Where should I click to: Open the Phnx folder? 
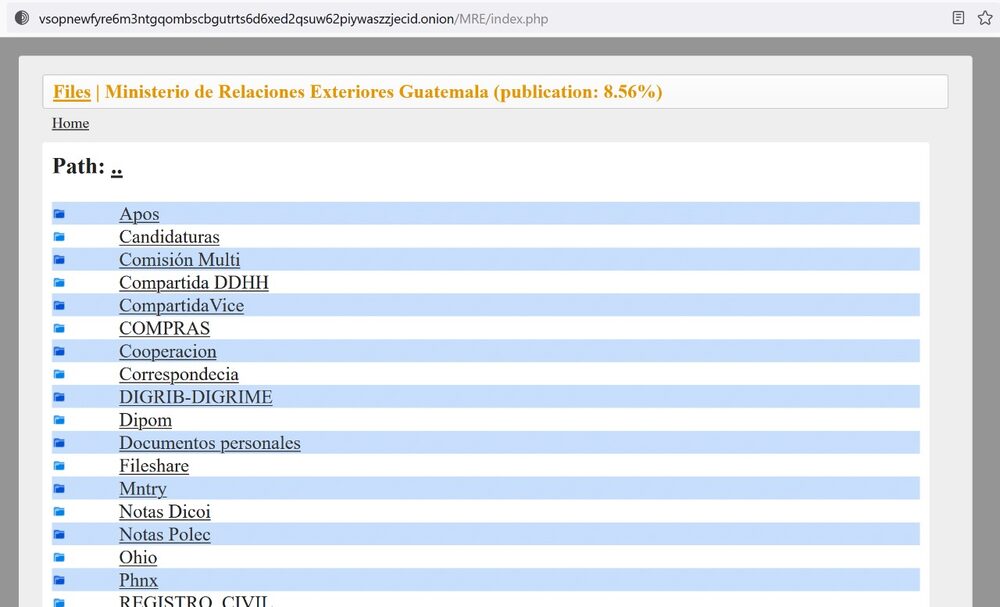[138, 581]
